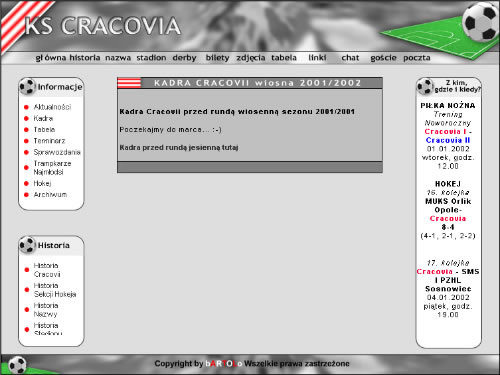This screenshot has height=375, width=500.
Task: Open 'poczta' in the top menu
Action: pos(417,58)
